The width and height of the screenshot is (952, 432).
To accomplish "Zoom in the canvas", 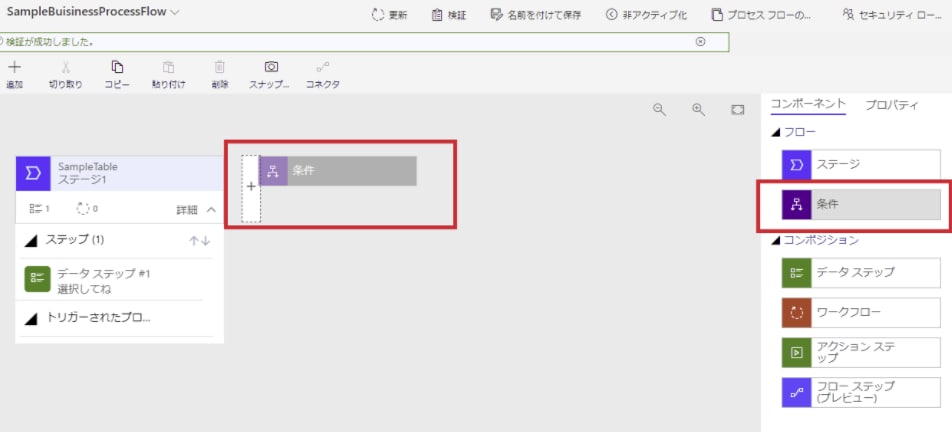I will point(699,109).
